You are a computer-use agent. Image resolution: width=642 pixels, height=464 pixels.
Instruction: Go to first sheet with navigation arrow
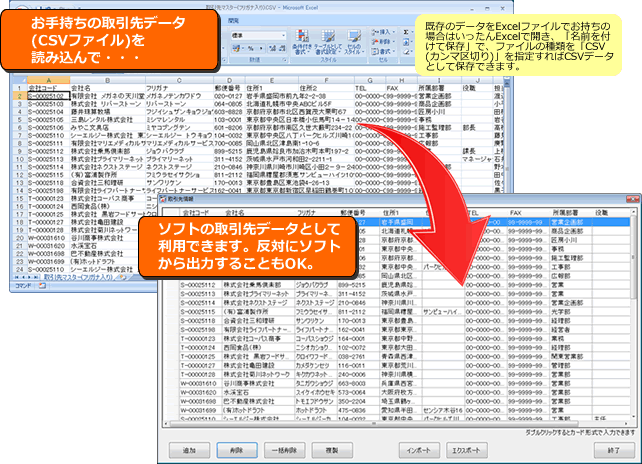(16, 277)
